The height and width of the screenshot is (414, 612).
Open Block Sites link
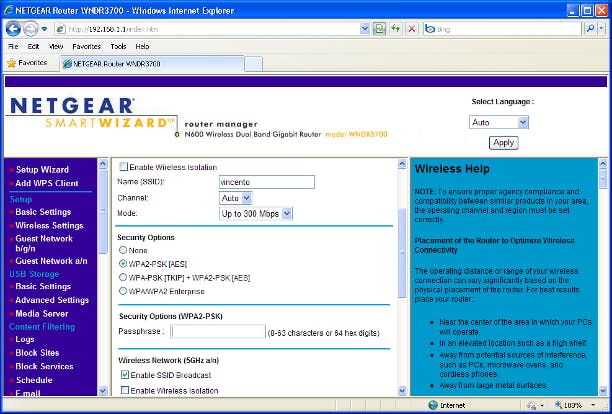pyautogui.click(x=37, y=353)
